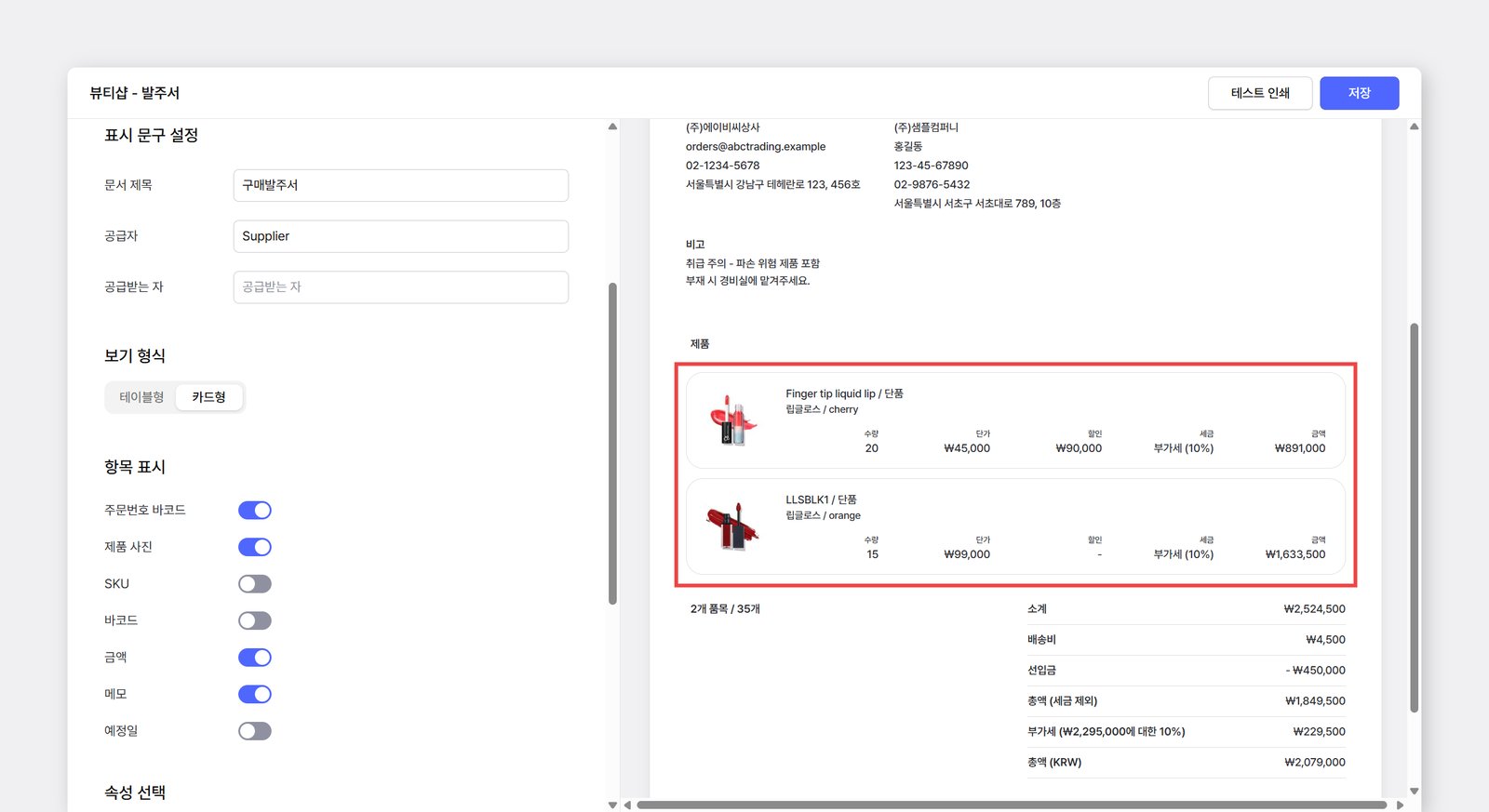The width and height of the screenshot is (1489, 812).
Task: Click the empty 공급받는 자 field
Action: click(x=400, y=286)
